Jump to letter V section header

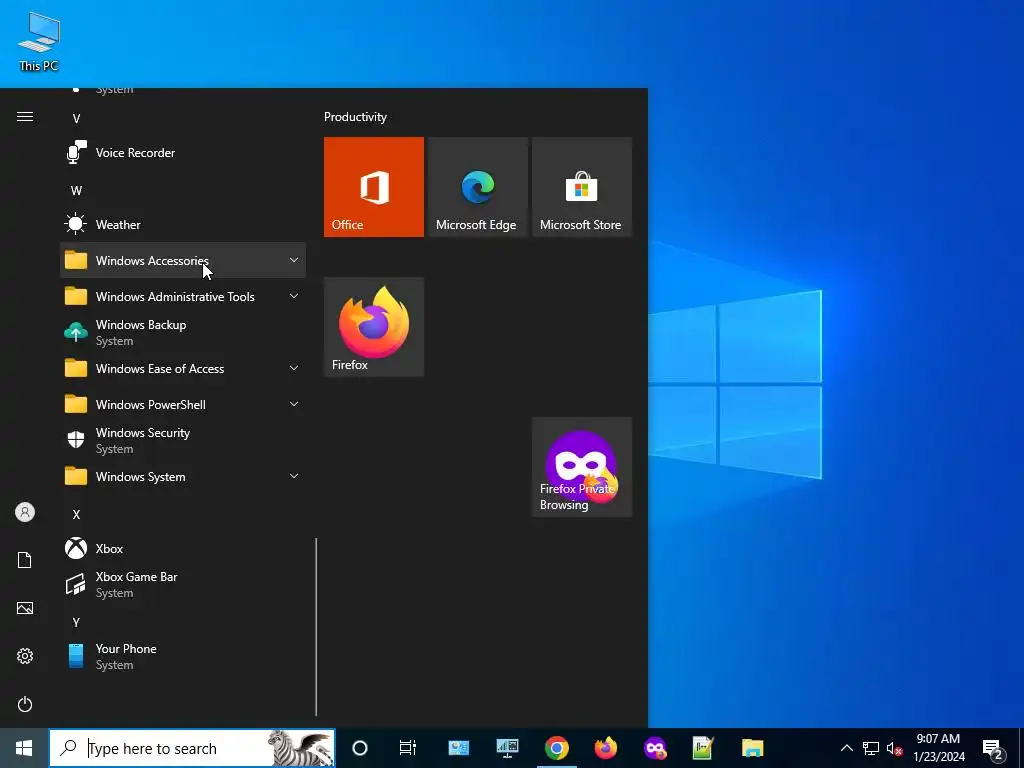point(76,119)
